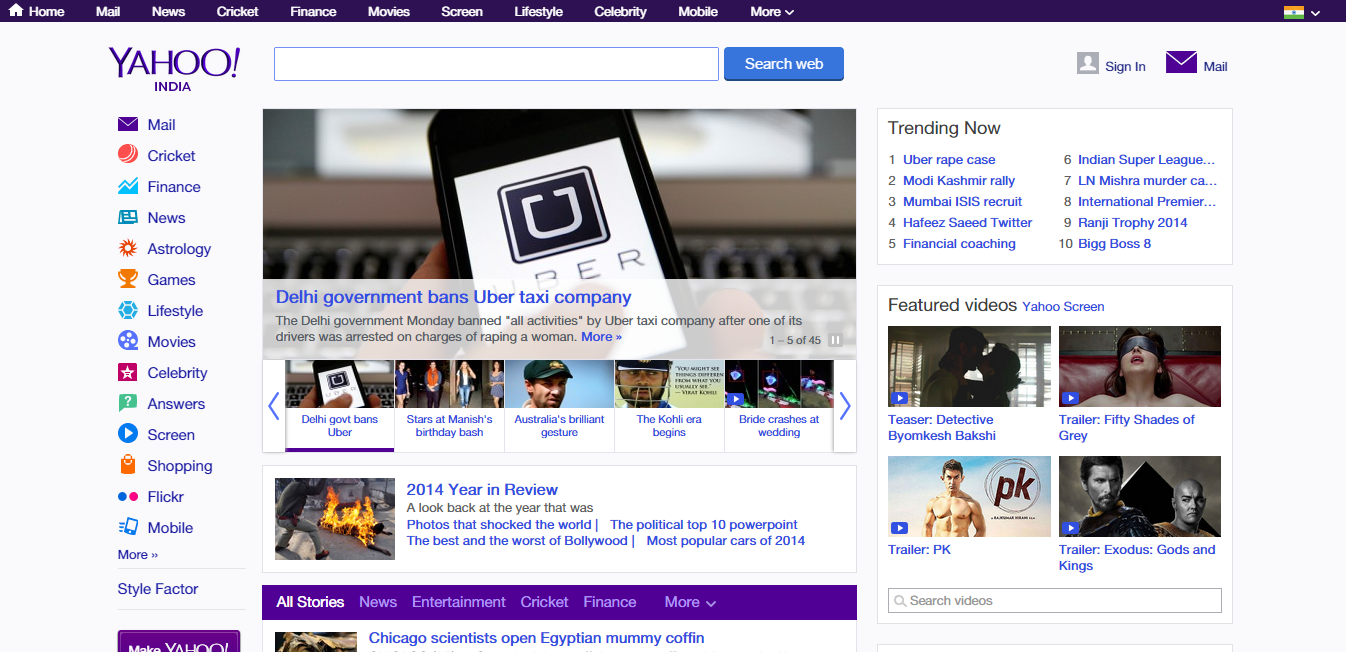Viewport: 1346px width, 652px height.
Task: Click the Finance chart icon in sidebar
Action: 128,186
